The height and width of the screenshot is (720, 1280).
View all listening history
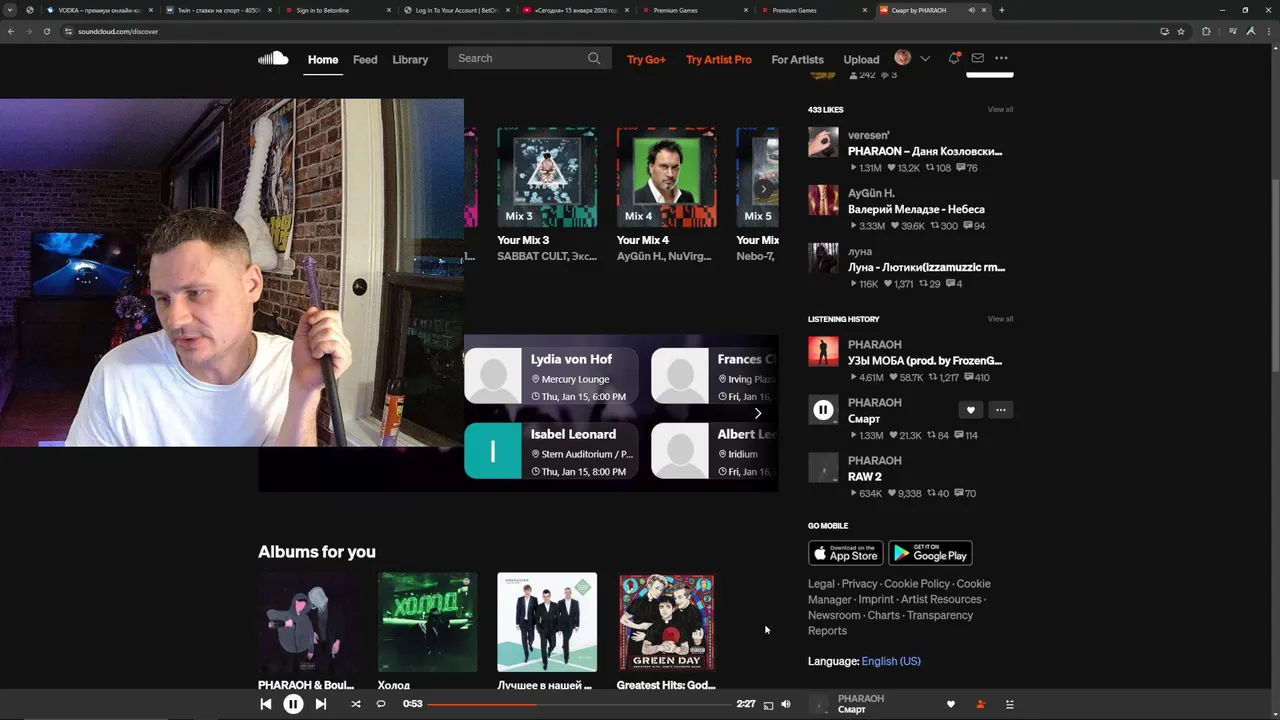1000,319
